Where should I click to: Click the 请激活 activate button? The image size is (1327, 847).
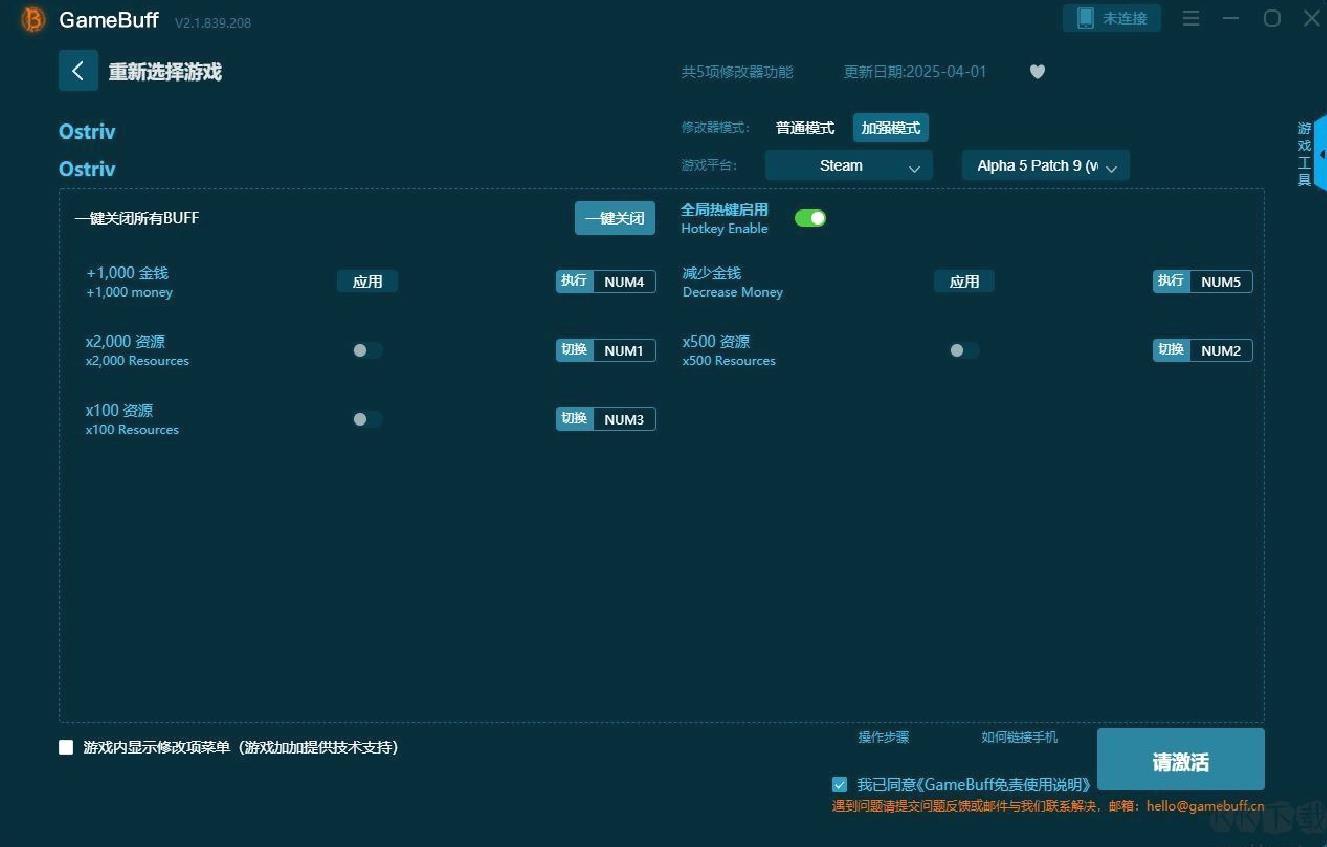click(1180, 760)
